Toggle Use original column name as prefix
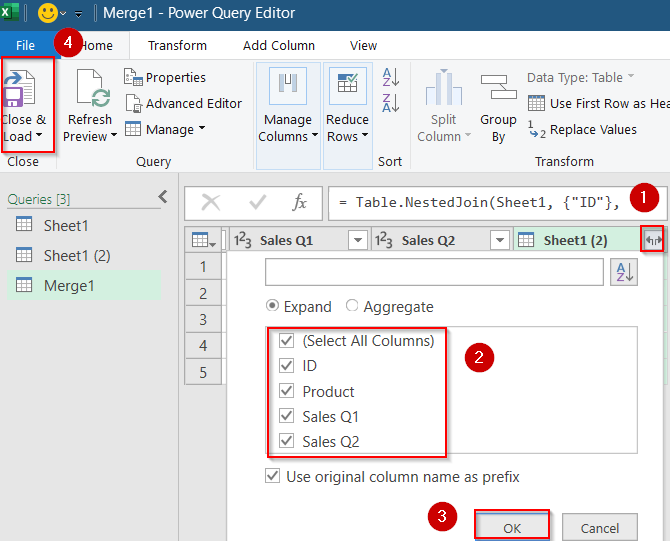 273,476
